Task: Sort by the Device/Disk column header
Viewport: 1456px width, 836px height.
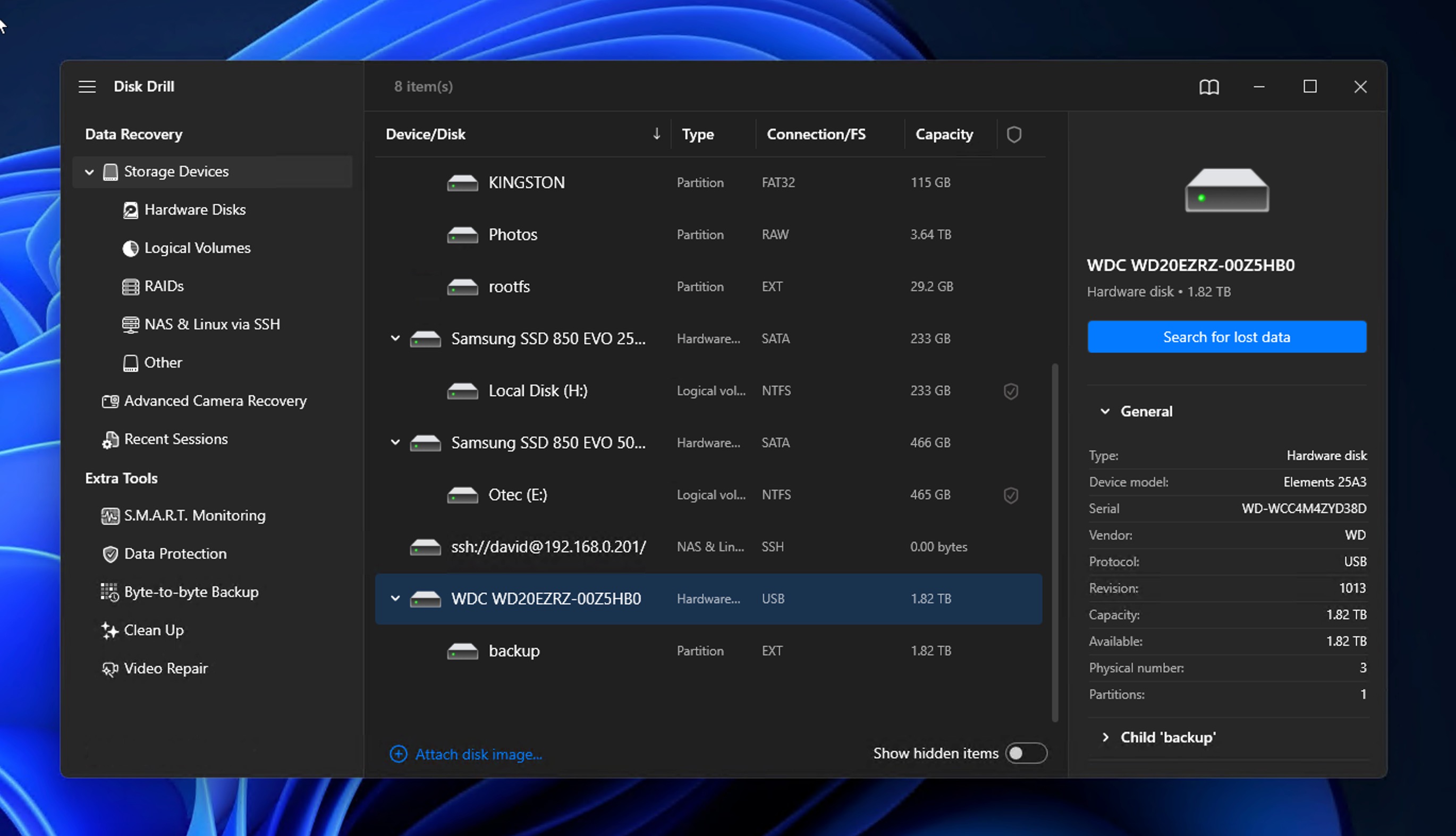Action: (425, 134)
